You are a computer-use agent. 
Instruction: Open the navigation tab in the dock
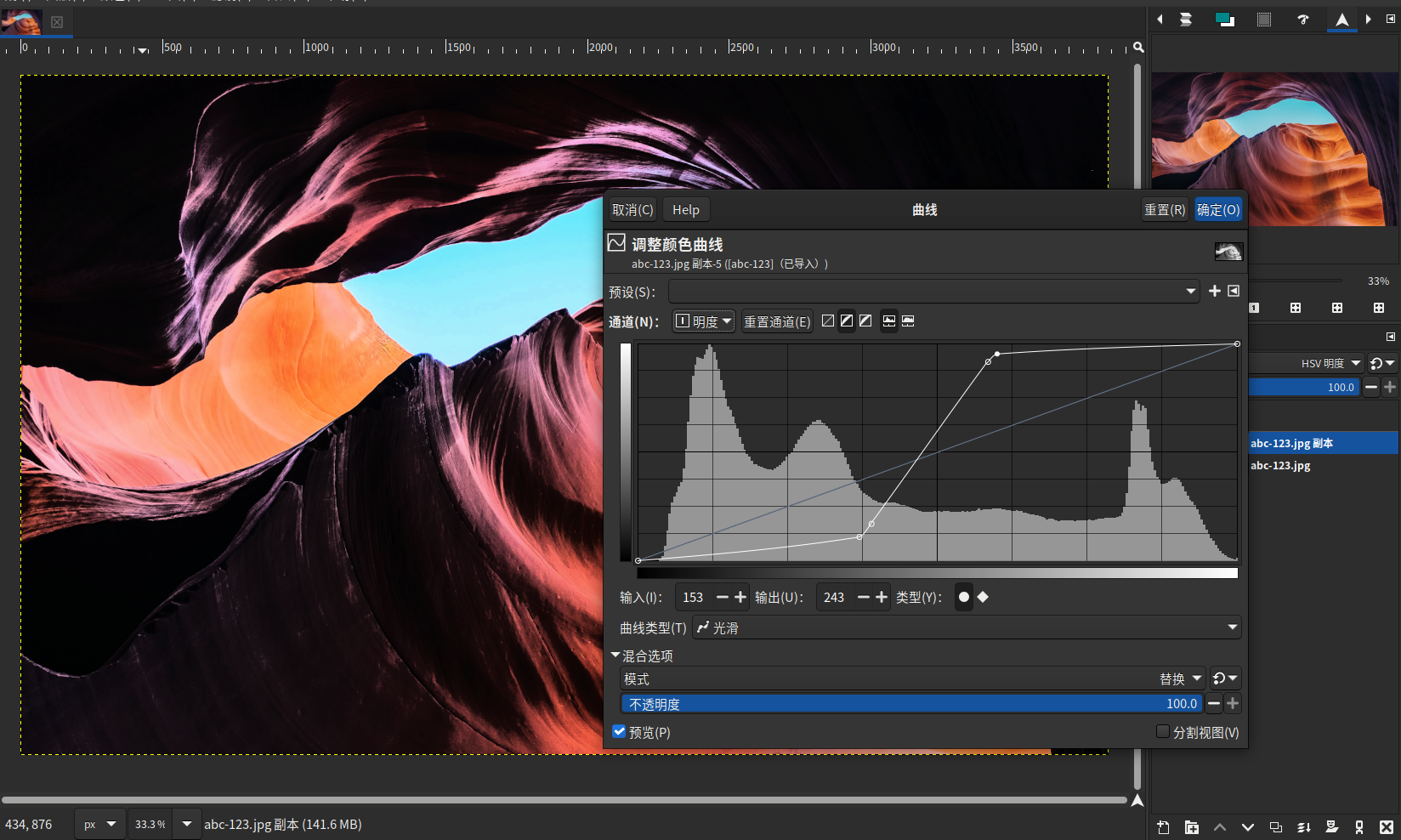coord(1341,20)
